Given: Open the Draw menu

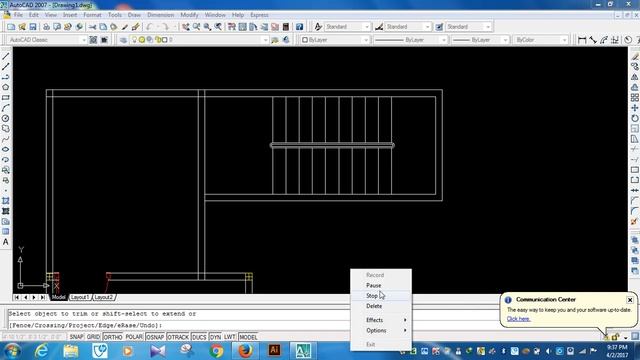Looking at the screenshot, I should coord(134,15).
